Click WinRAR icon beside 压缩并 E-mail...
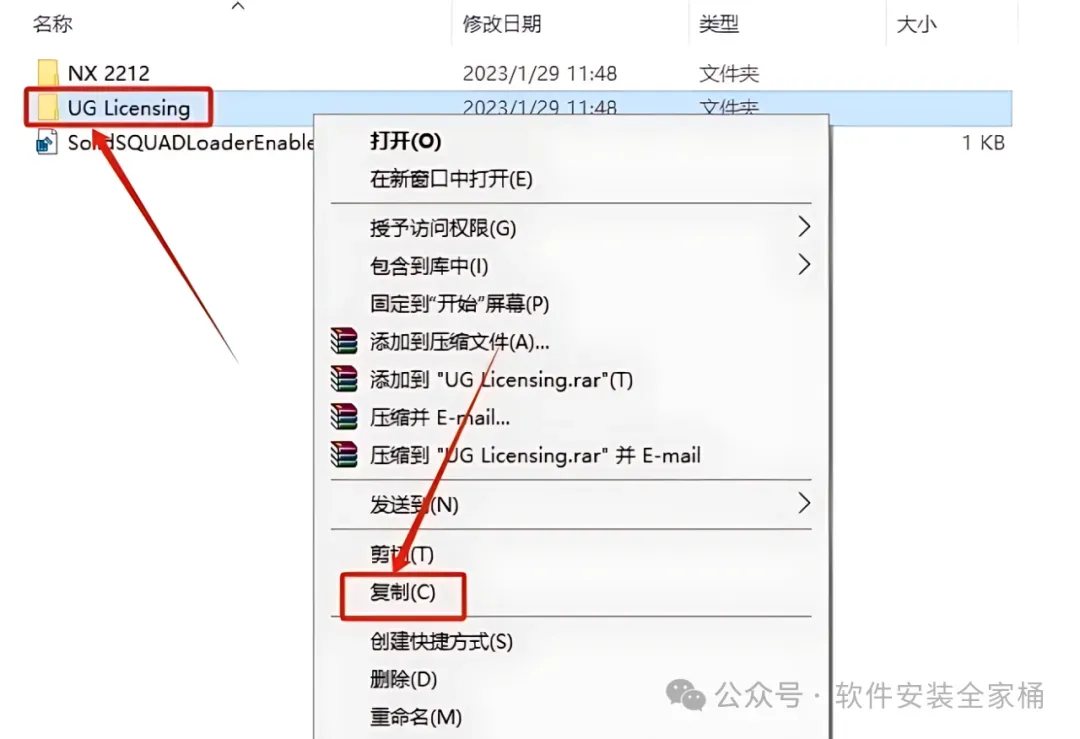Image resolution: width=1080 pixels, height=739 pixels. click(x=344, y=417)
